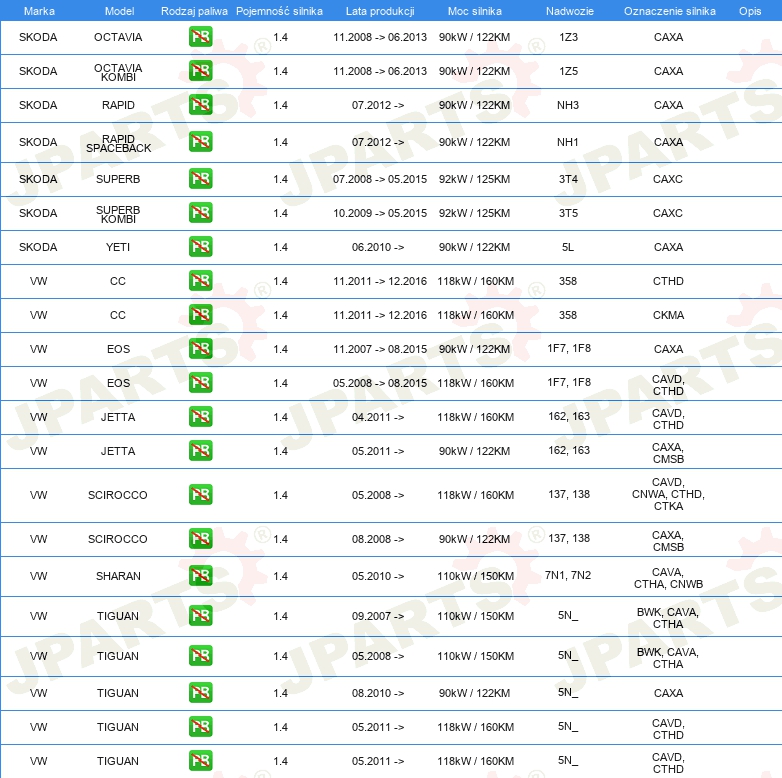Click the Moc silnika column header
This screenshot has height=778, width=782.
click(474, 11)
